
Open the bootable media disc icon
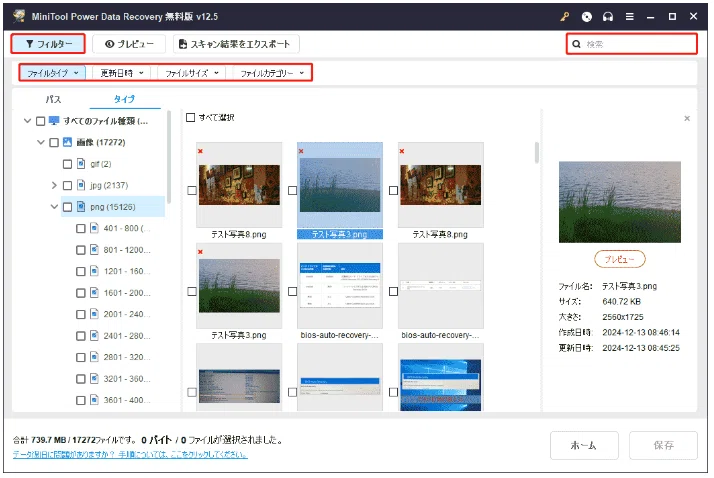[587, 17]
